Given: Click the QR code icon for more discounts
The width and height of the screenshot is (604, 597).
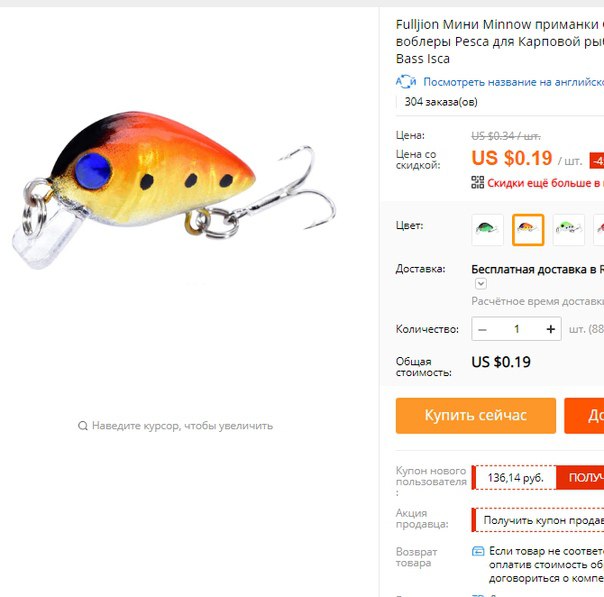Looking at the screenshot, I should [478, 183].
